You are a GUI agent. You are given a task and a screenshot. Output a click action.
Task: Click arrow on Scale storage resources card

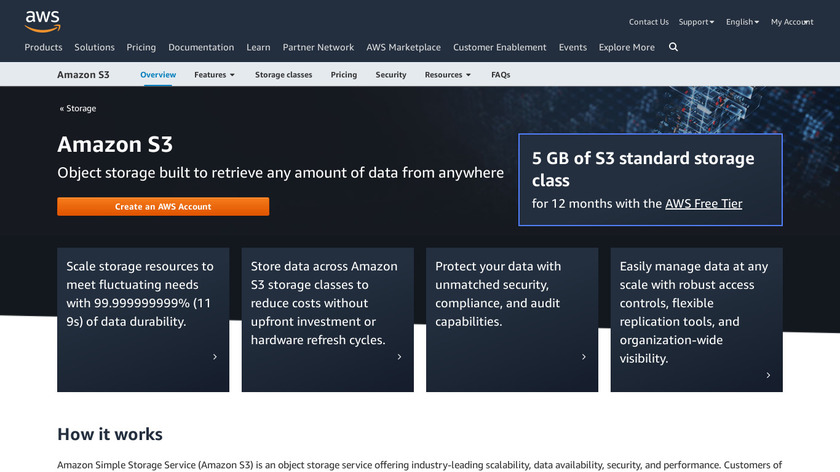tap(215, 357)
